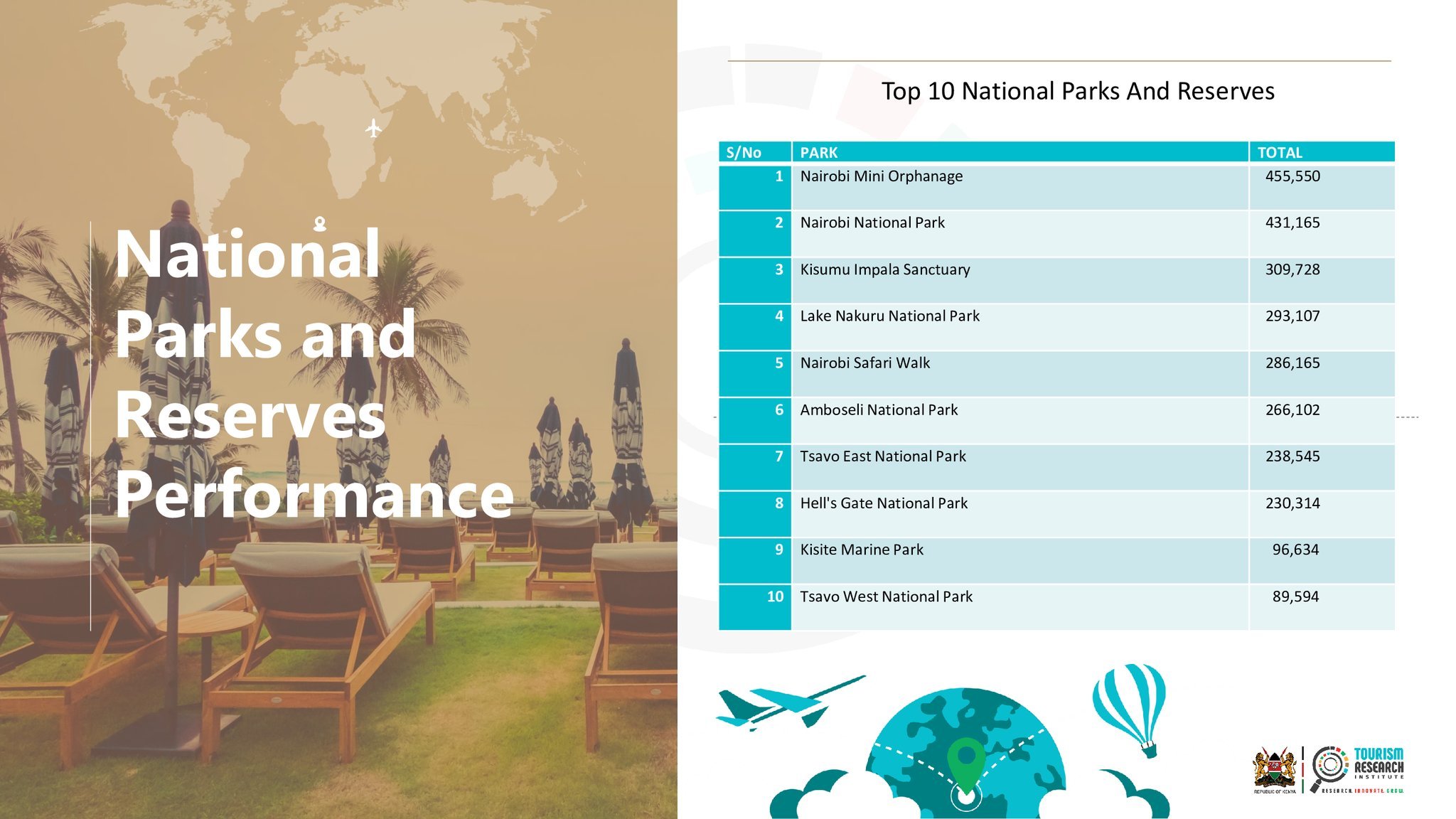
Task: Click the small map pin above title
Action: (320, 225)
